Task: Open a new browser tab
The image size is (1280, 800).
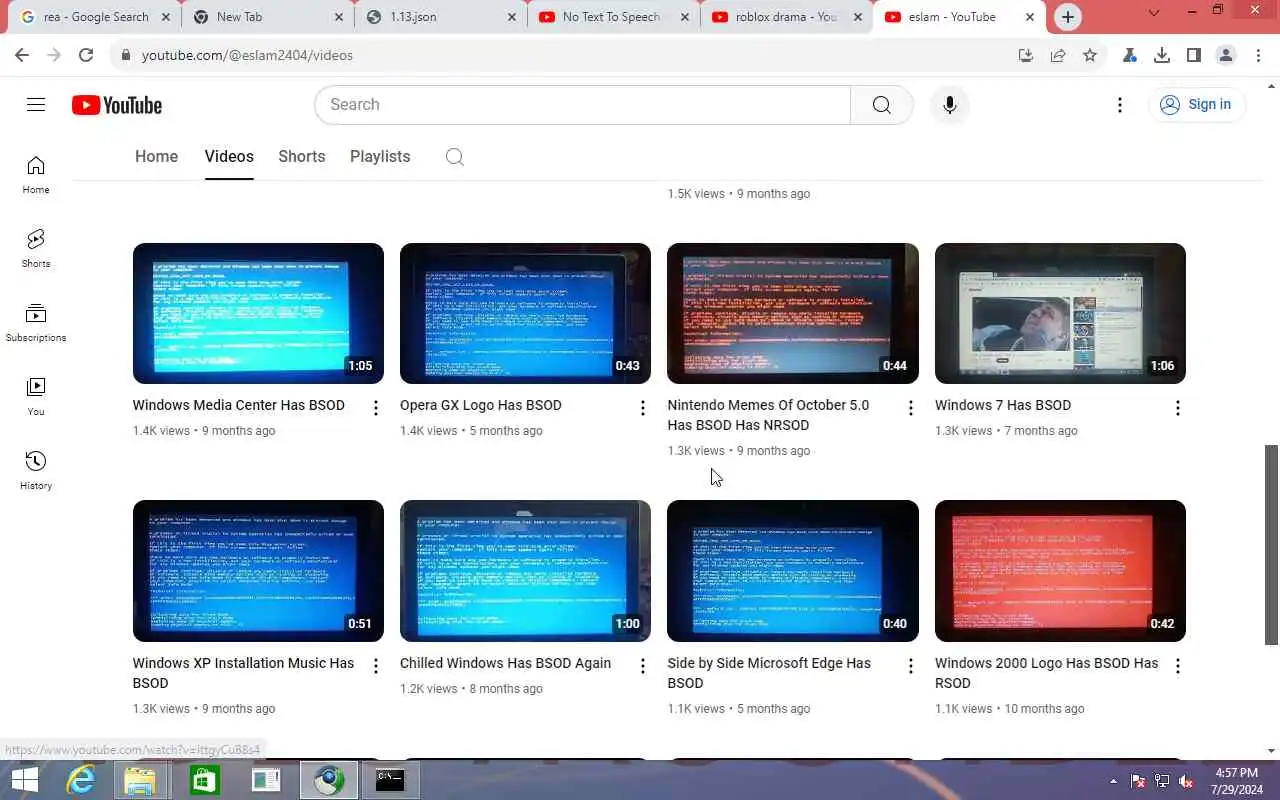Action: [x=1068, y=17]
